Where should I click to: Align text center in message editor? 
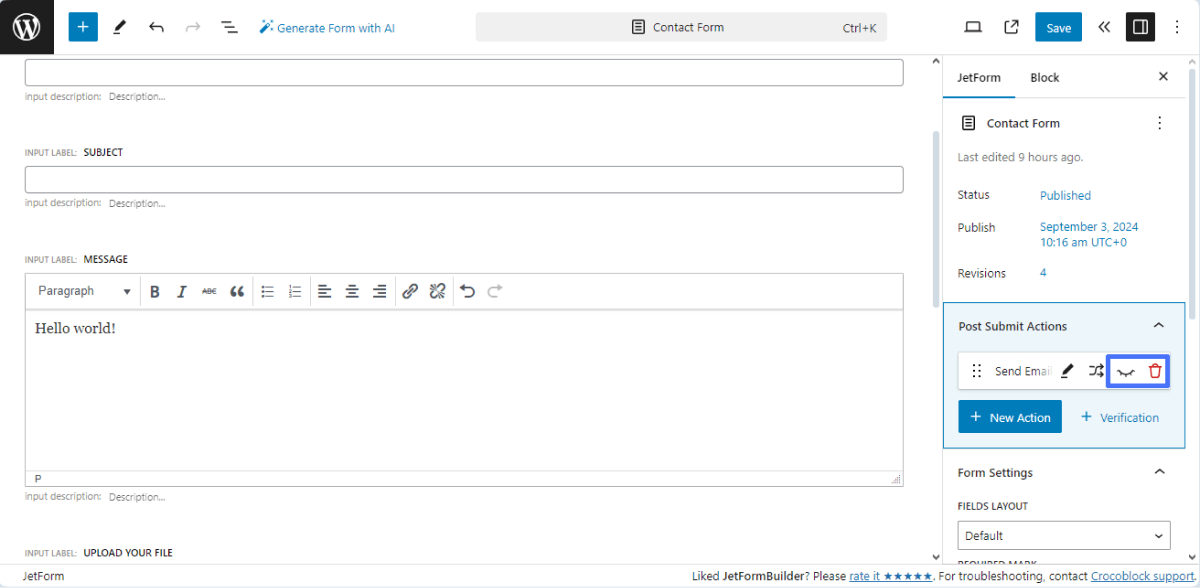(352, 291)
